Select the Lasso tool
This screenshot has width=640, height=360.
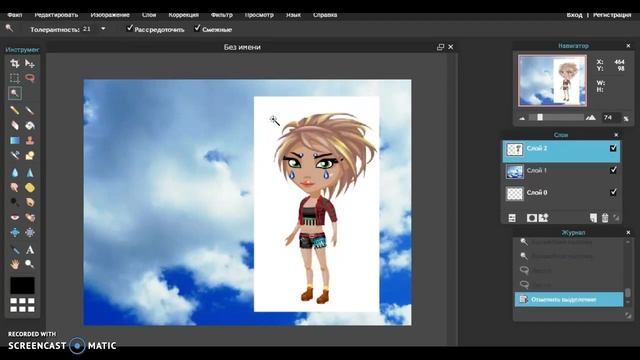[x=30, y=78]
